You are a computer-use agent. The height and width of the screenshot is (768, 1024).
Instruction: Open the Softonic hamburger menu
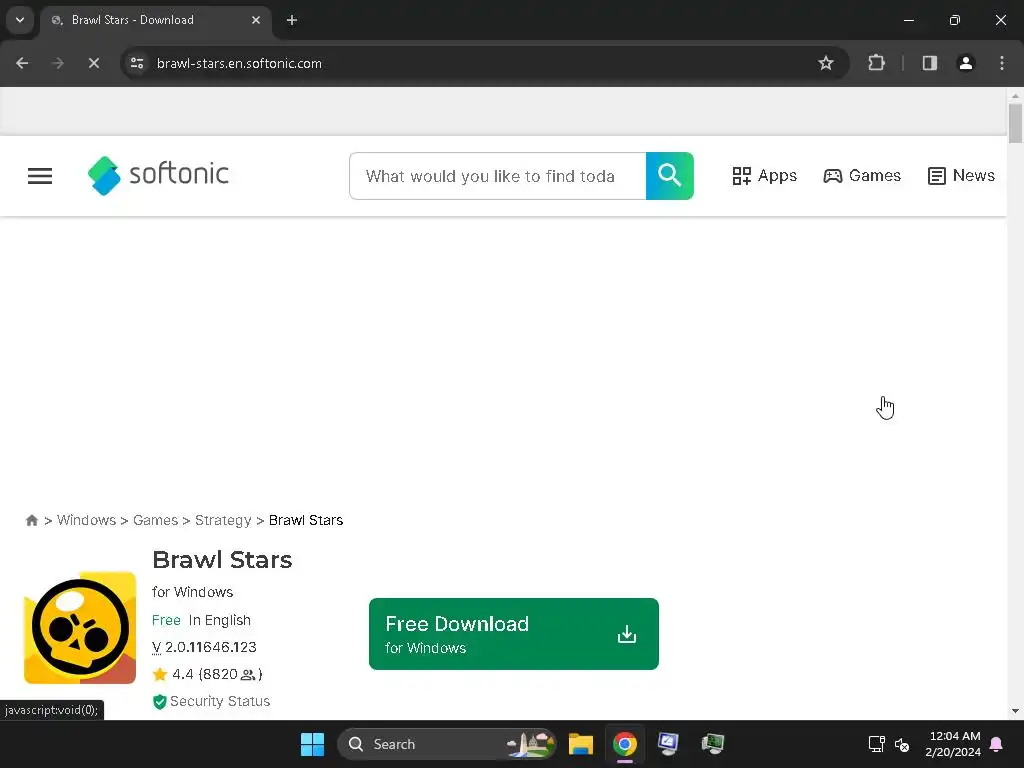[40, 176]
